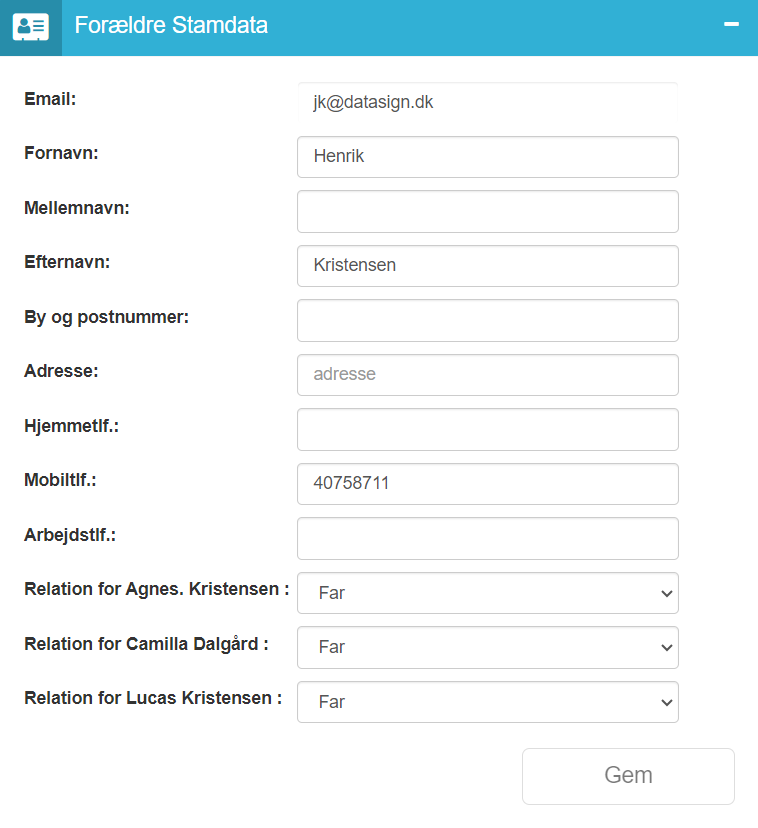Select the Efternavn field with Kristensen
This screenshot has width=758, height=828.
(x=487, y=266)
